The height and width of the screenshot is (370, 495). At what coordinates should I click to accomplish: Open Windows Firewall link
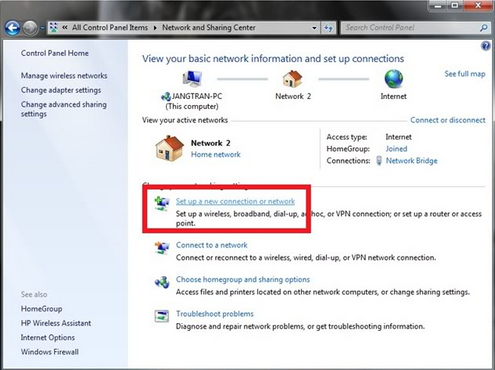point(50,352)
